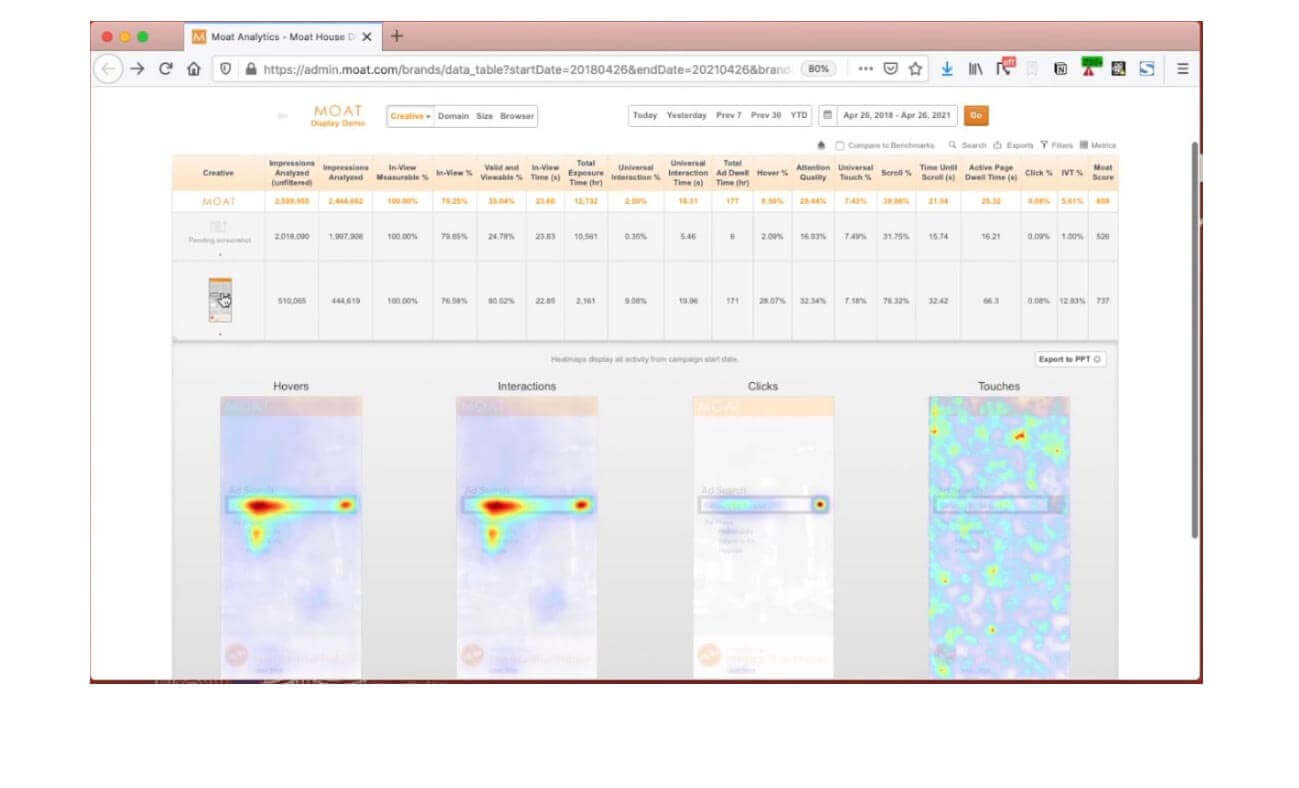Toggle Compare to Benchmarks checkbox
This screenshot has width=1299, height=788.
(x=841, y=145)
